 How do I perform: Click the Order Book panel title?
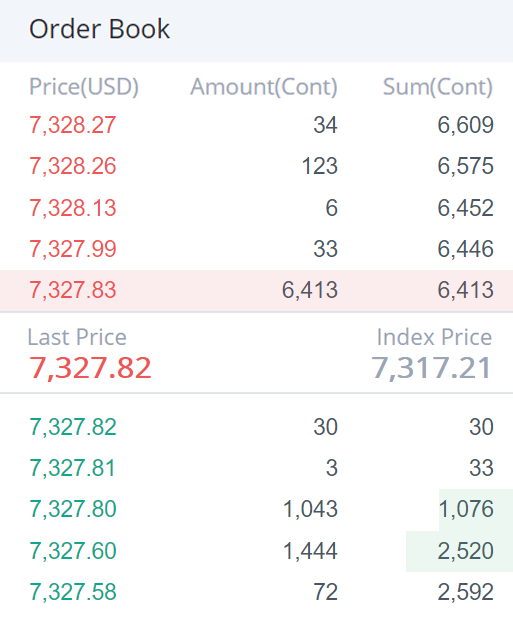[x=99, y=29]
